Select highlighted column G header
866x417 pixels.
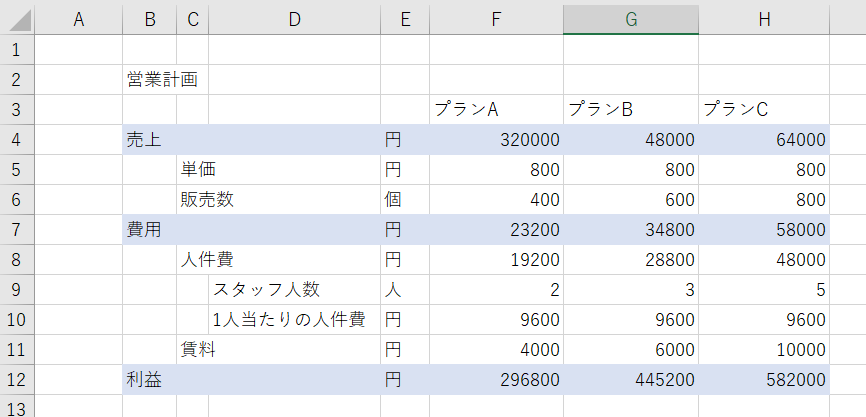click(x=631, y=20)
